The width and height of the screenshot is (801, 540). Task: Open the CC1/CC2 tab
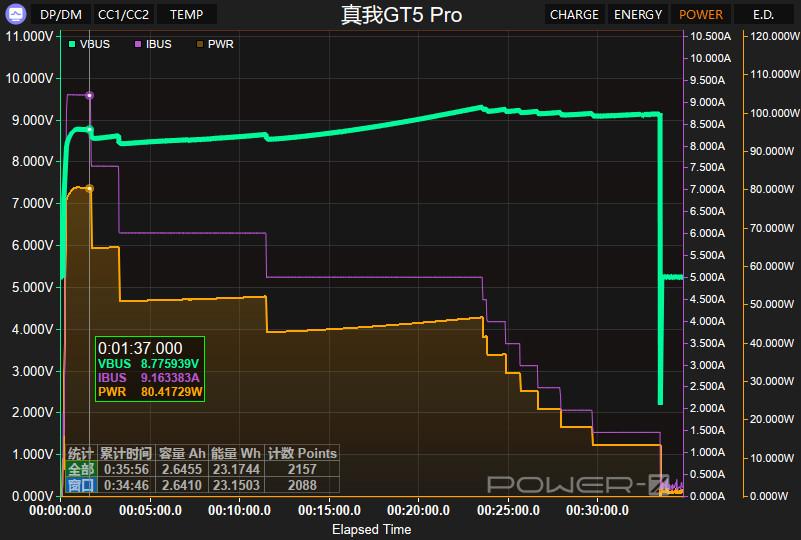pos(123,14)
